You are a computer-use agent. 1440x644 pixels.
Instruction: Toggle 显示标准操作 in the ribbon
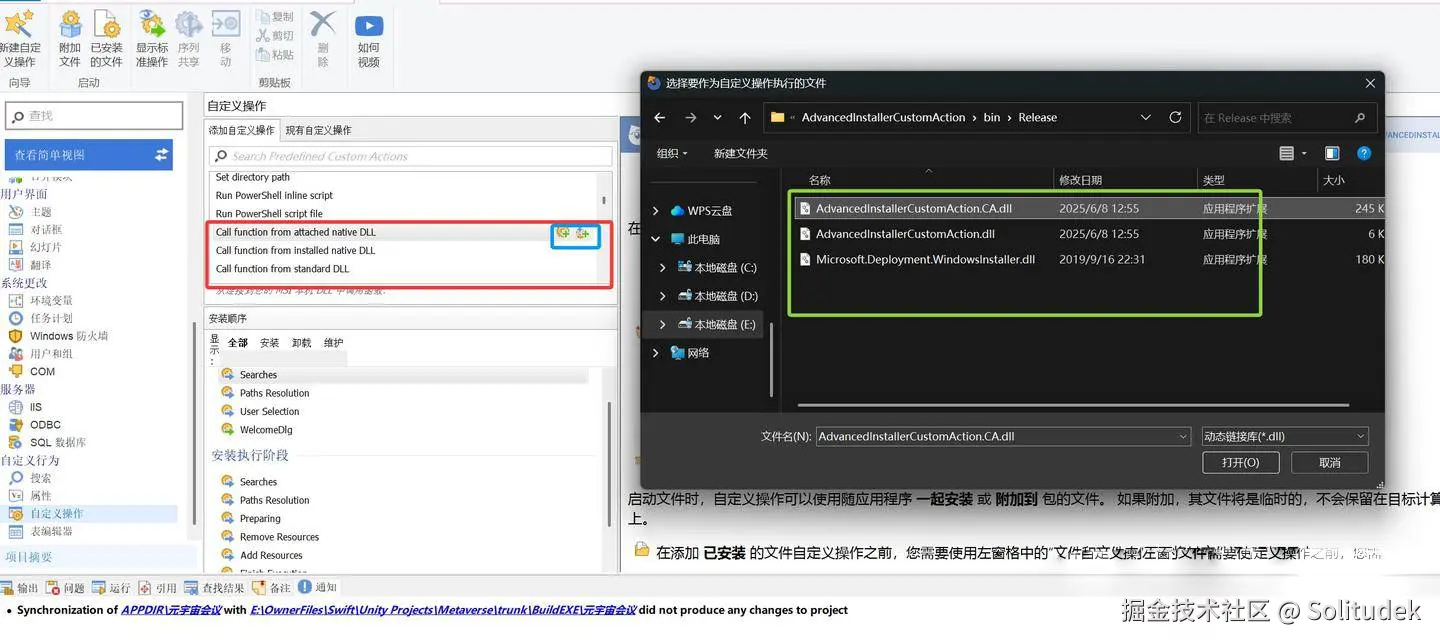pos(152,38)
